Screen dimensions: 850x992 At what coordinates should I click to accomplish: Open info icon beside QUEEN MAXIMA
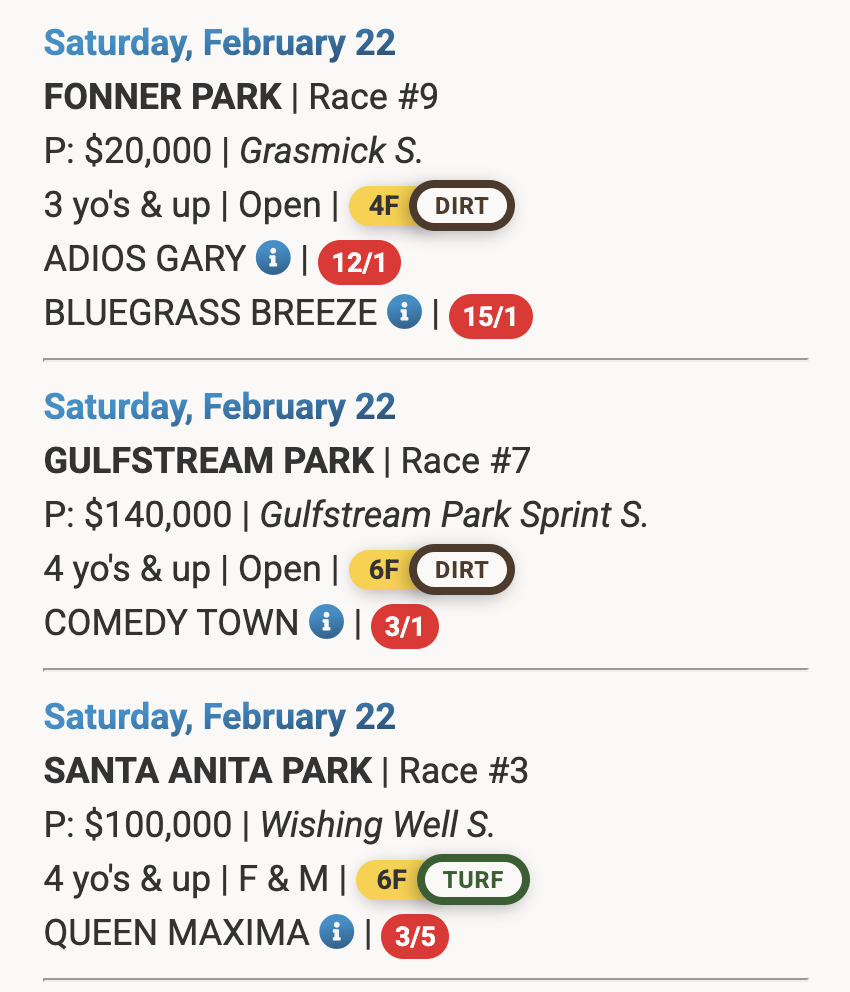(x=336, y=931)
